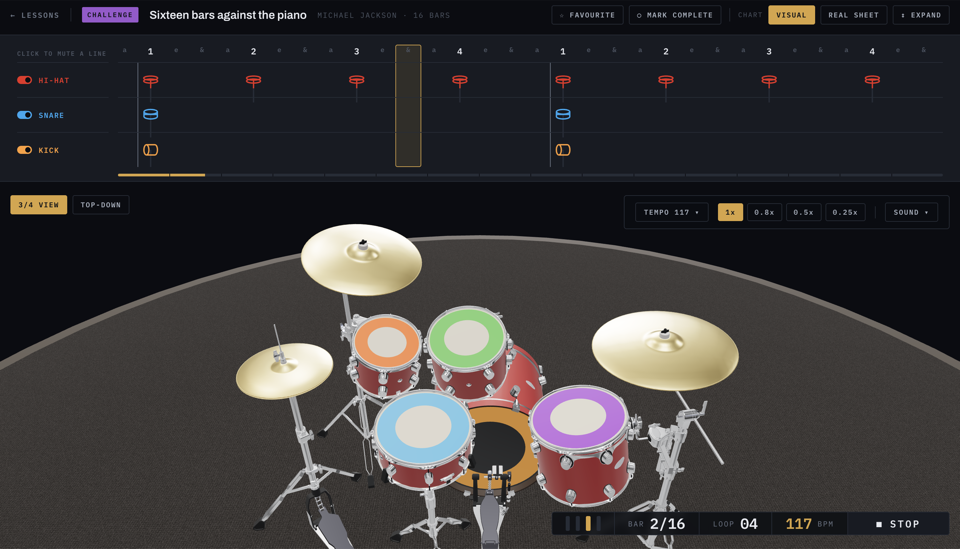
Task: Click hi-hat note on beat 2, second bar
Action: point(666,80)
